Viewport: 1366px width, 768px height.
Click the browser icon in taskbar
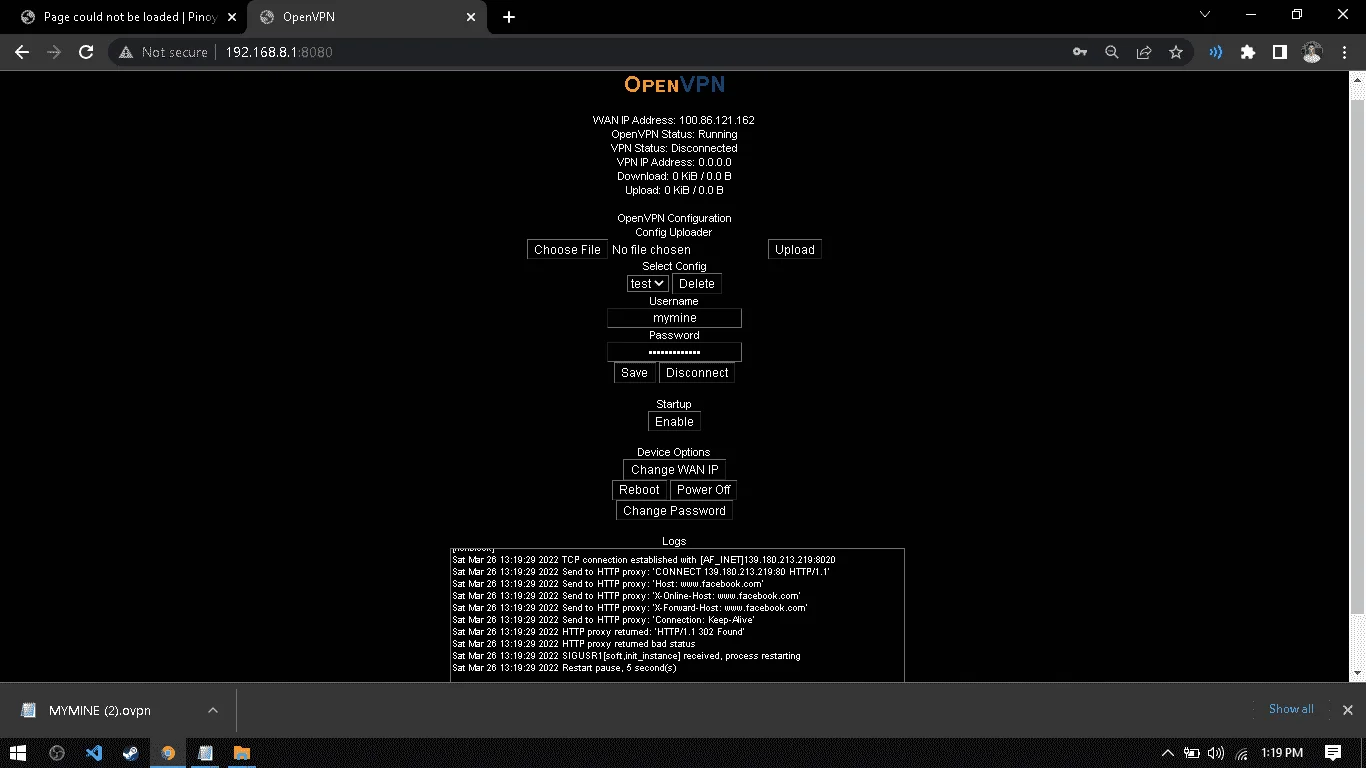[168, 753]
